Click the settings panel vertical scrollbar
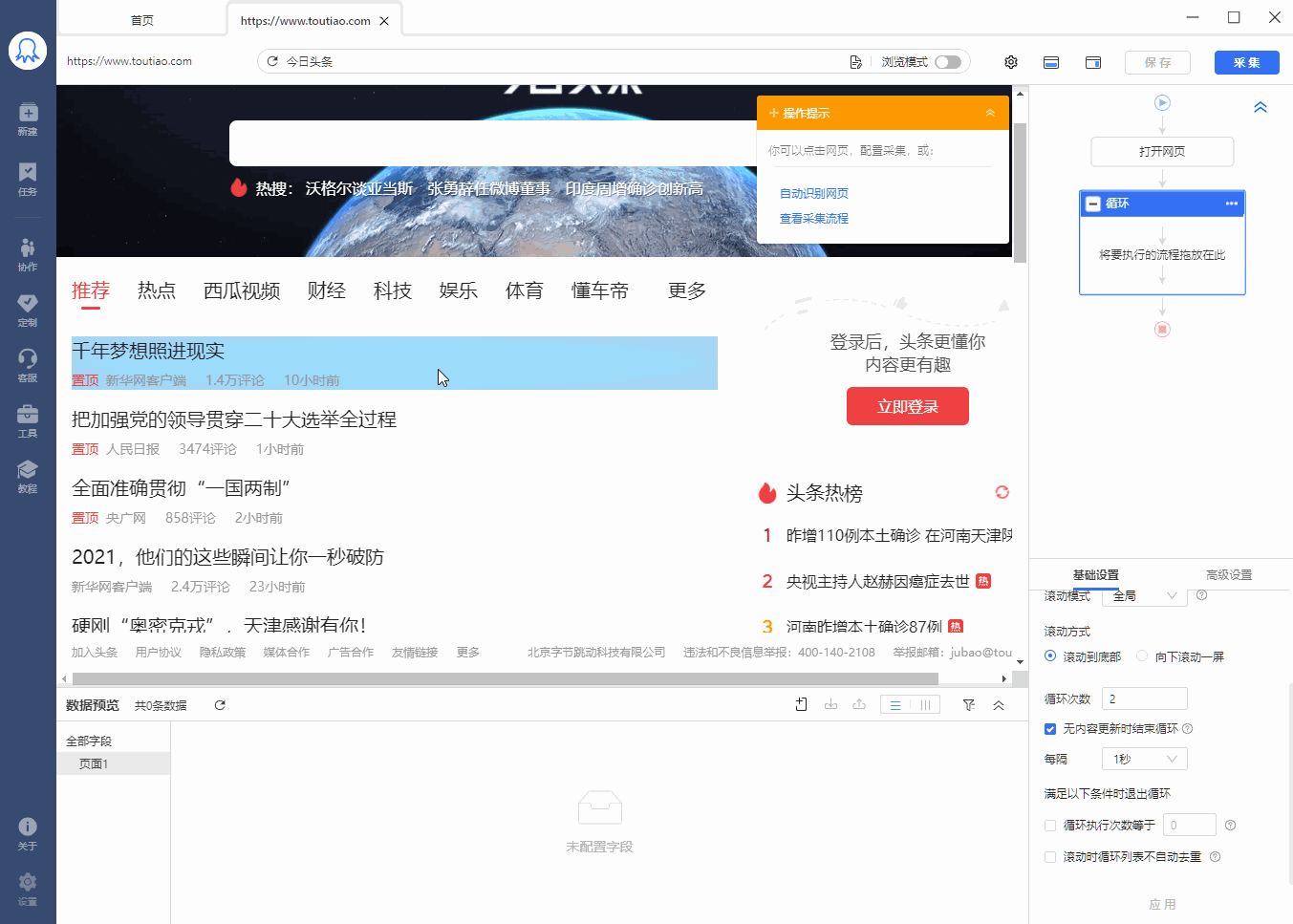Image resolution: width=1293 pixels, height=924 pixels. pyautogui.click(x=1290, y=784)
